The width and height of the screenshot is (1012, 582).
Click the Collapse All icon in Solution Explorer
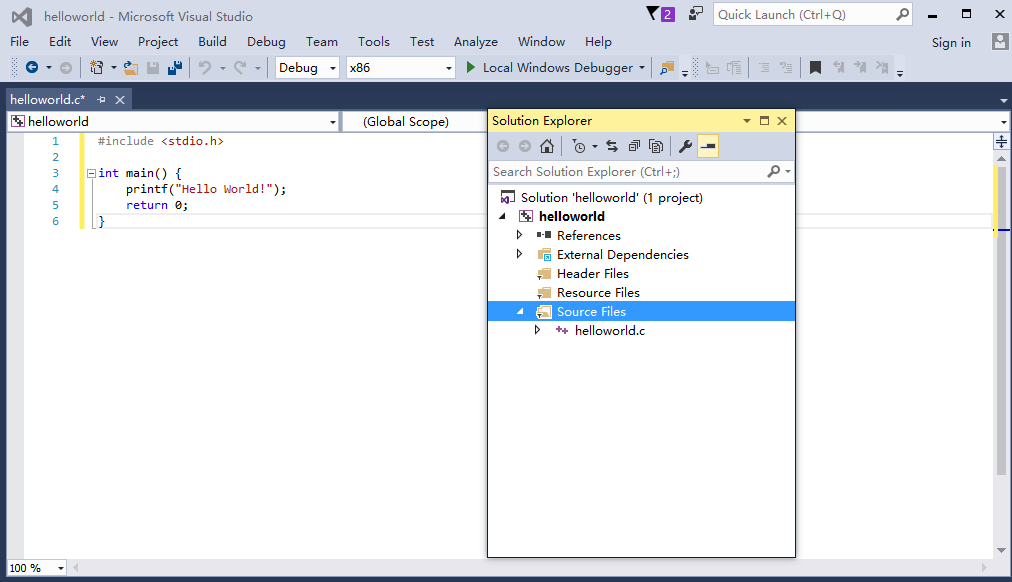pos(634,147)
